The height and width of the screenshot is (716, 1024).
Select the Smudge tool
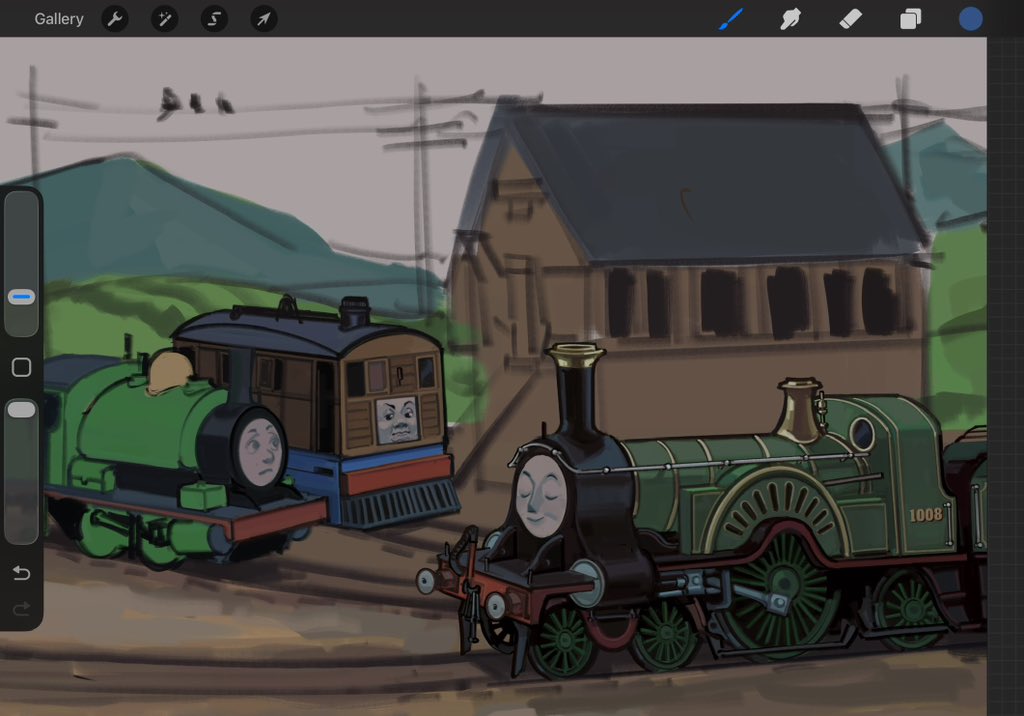point(790,18)
